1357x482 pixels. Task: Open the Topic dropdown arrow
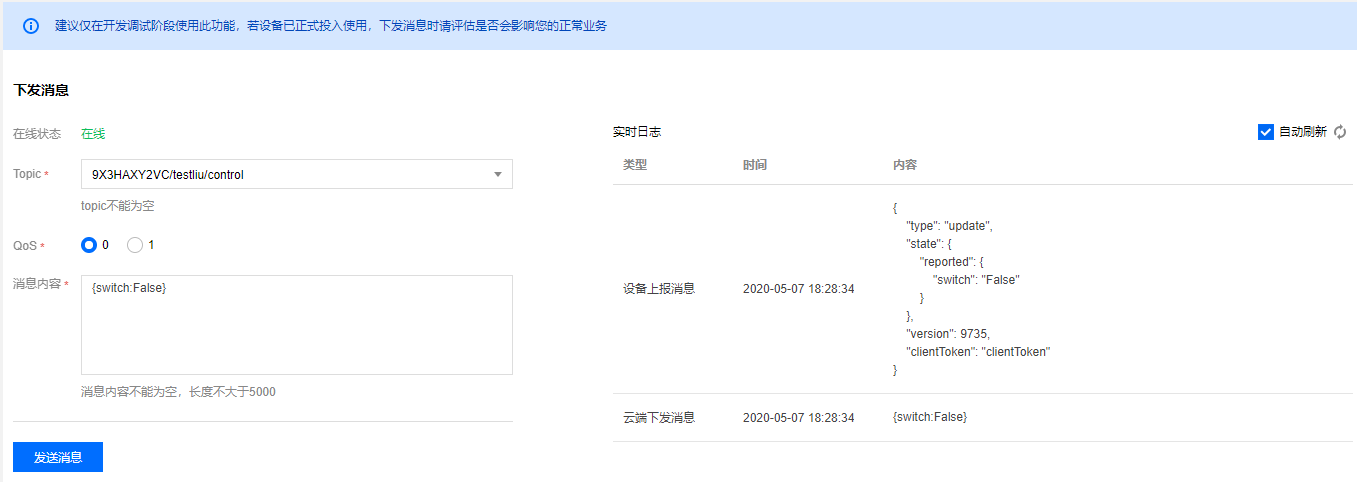pos(498,174)
